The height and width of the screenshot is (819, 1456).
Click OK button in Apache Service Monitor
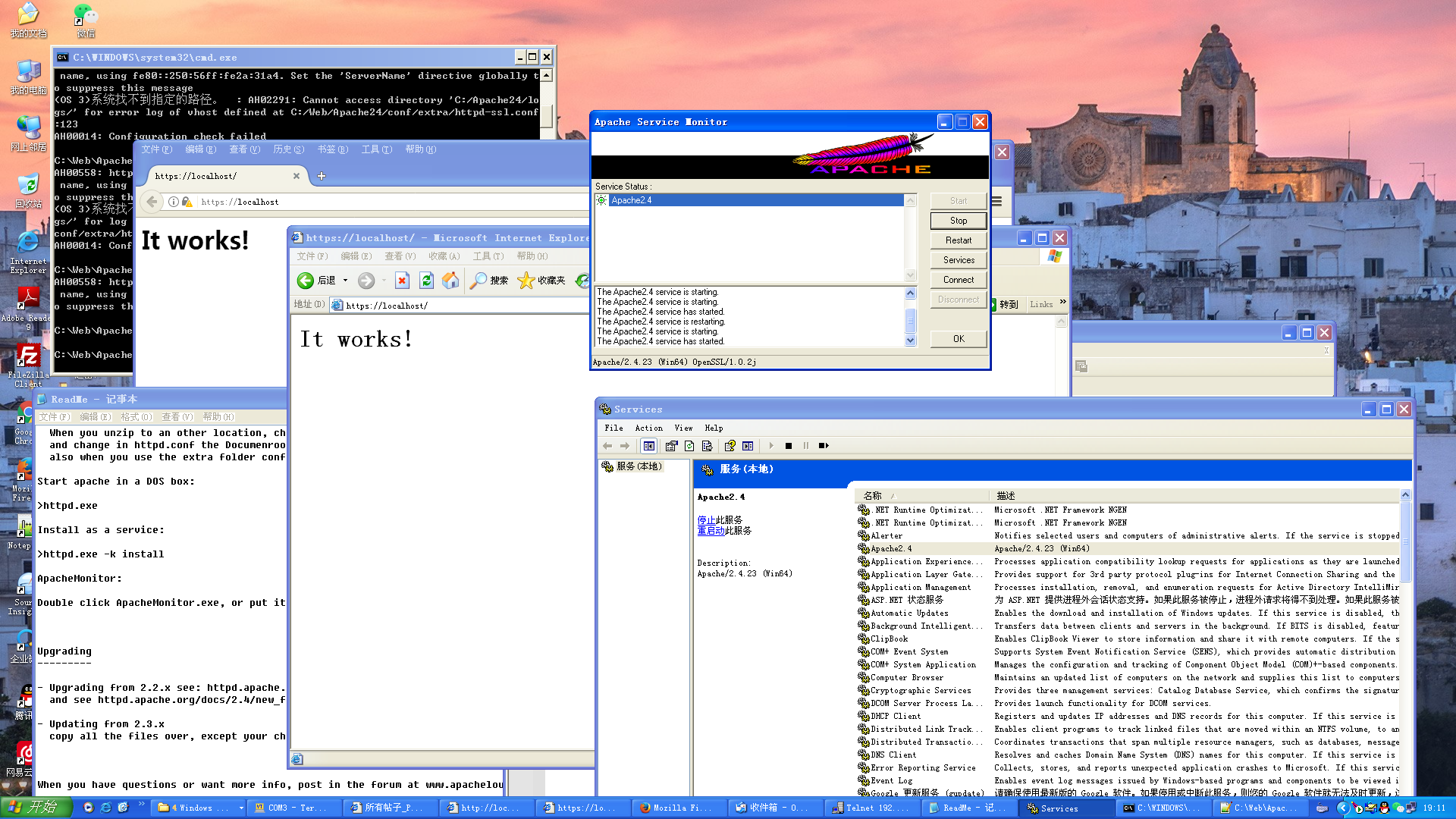959,339
